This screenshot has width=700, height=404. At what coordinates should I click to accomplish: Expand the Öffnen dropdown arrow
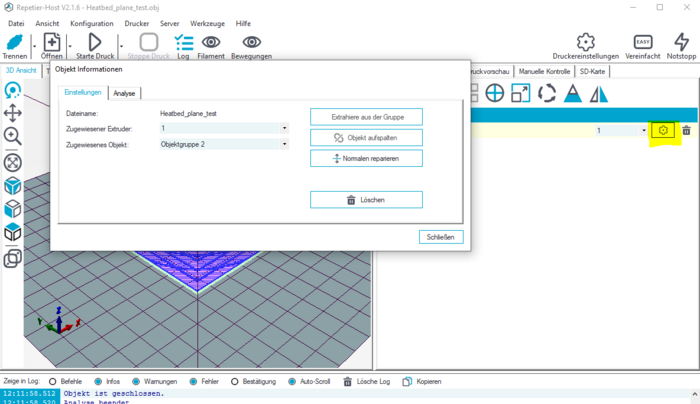click(70, 45)
